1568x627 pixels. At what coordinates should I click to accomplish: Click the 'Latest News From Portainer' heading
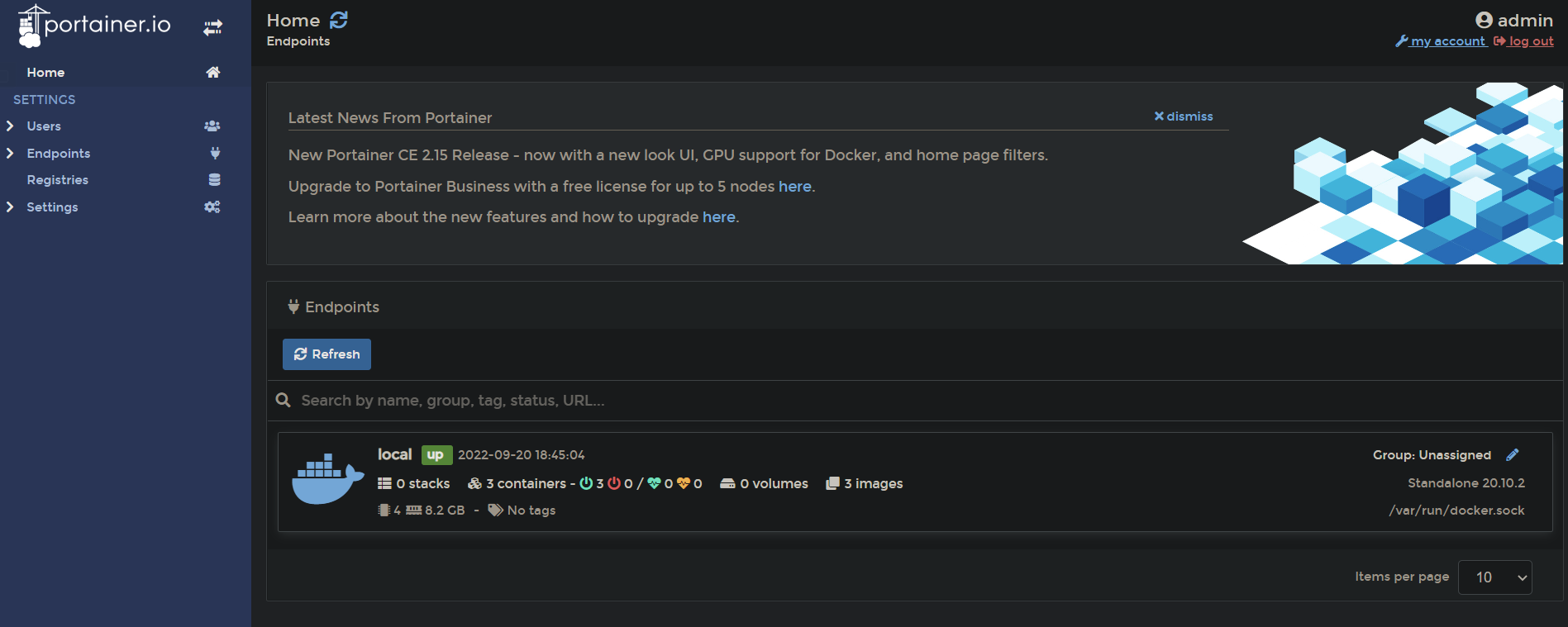(390, 118)
